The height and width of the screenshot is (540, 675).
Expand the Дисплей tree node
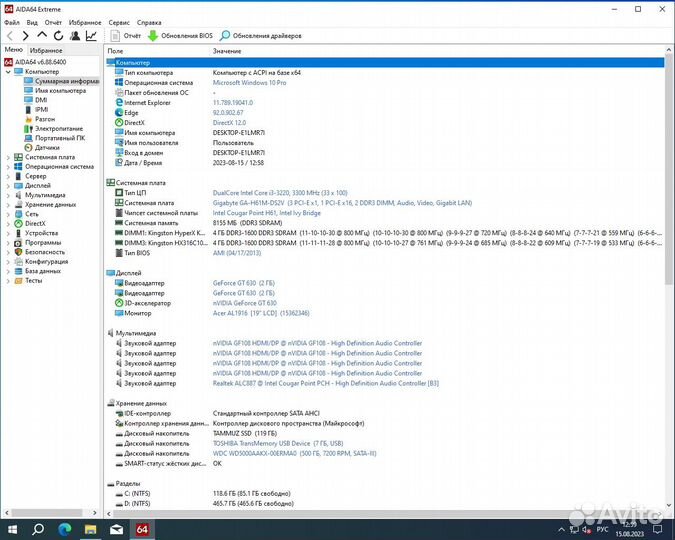click(x=8, y=186)
